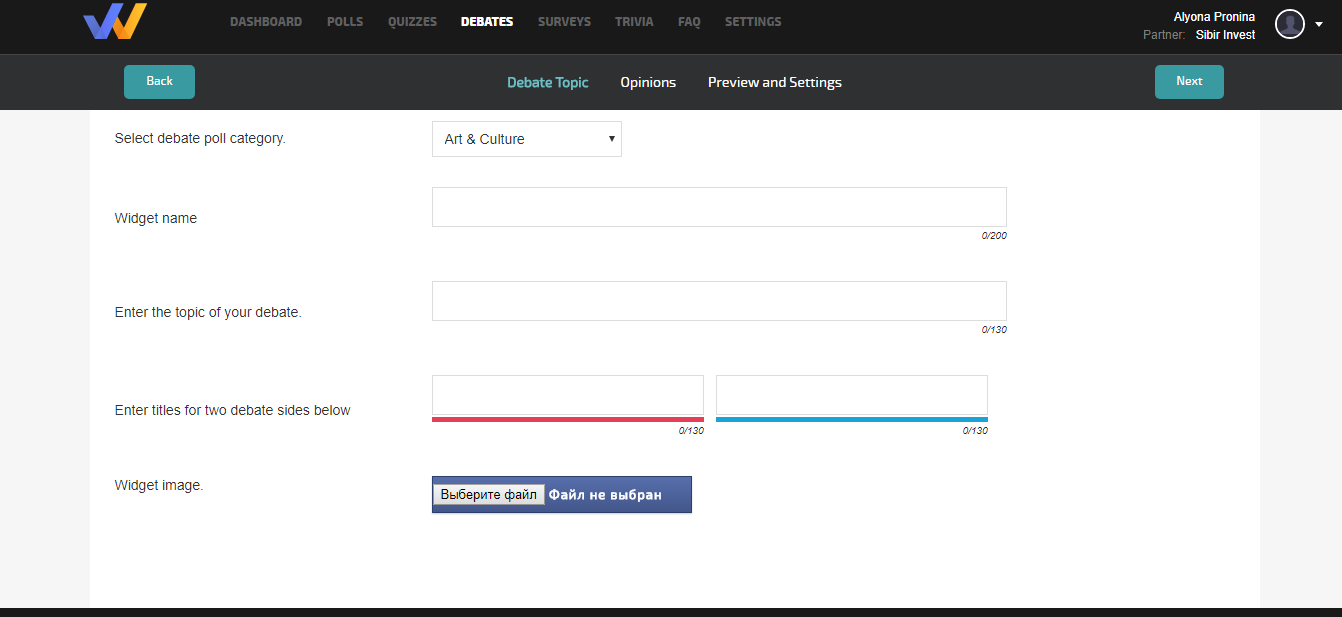Select the Debate Topic tab
This screenshot has height=617, width=1342.
(548, 82)
